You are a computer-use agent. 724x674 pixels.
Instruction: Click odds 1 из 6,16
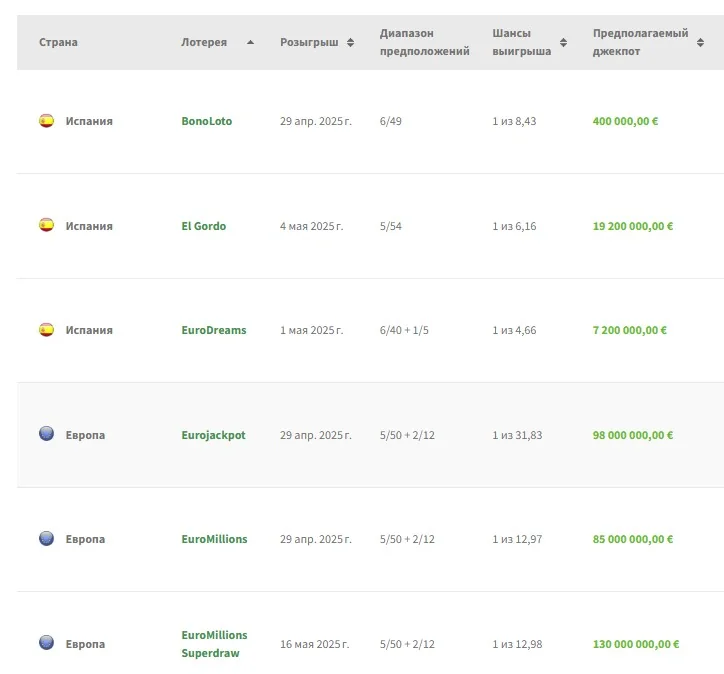tap(514, 226)
